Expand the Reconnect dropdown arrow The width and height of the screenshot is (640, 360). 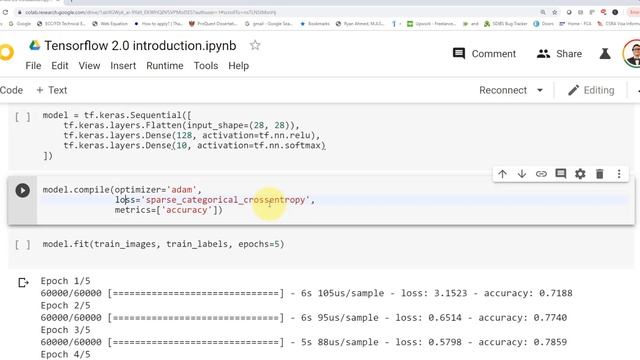coord(540,90)
